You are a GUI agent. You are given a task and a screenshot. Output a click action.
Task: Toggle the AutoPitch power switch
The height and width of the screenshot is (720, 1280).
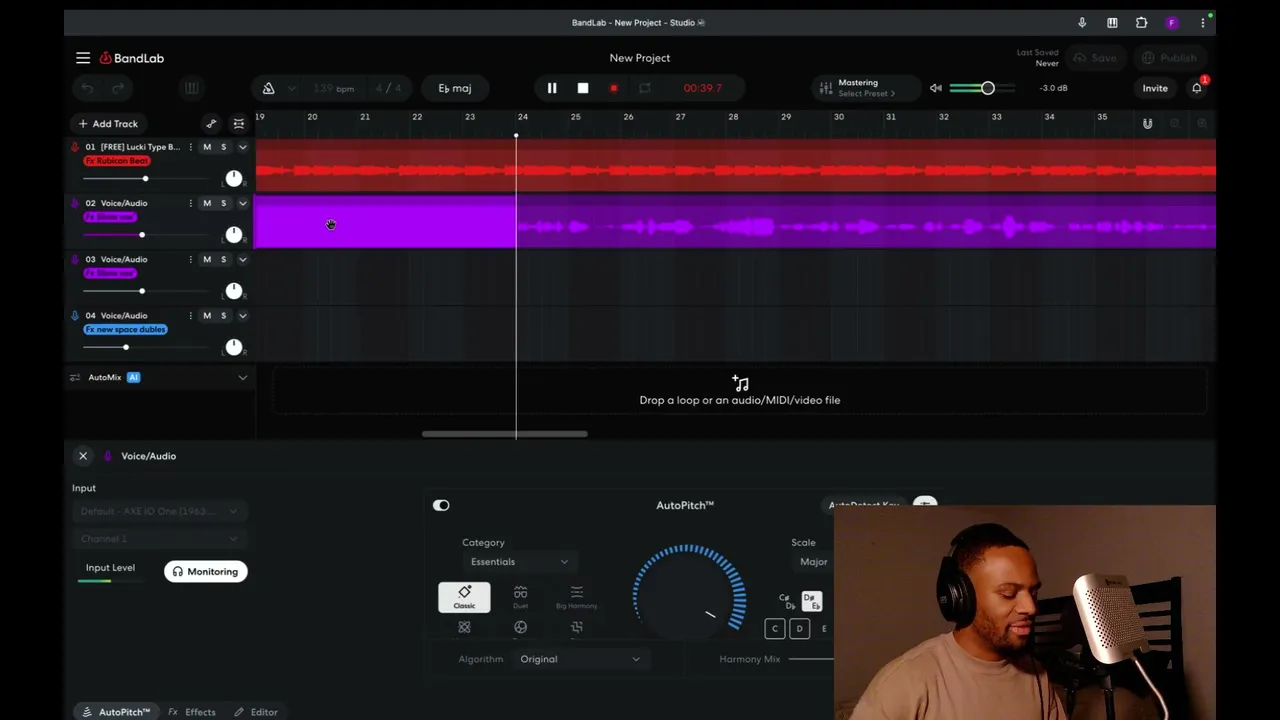pos(441,505)
